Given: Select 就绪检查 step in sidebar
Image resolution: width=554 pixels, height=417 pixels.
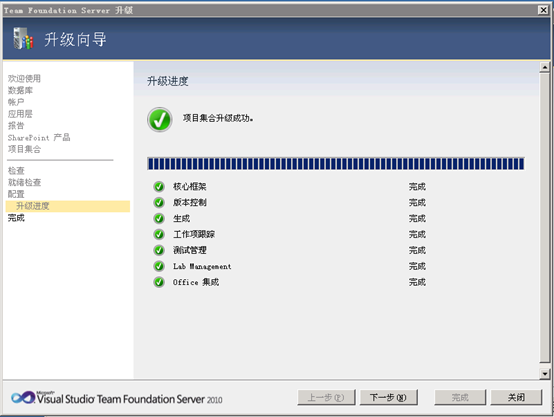Looking at the screenshot, I should (24, 182).
